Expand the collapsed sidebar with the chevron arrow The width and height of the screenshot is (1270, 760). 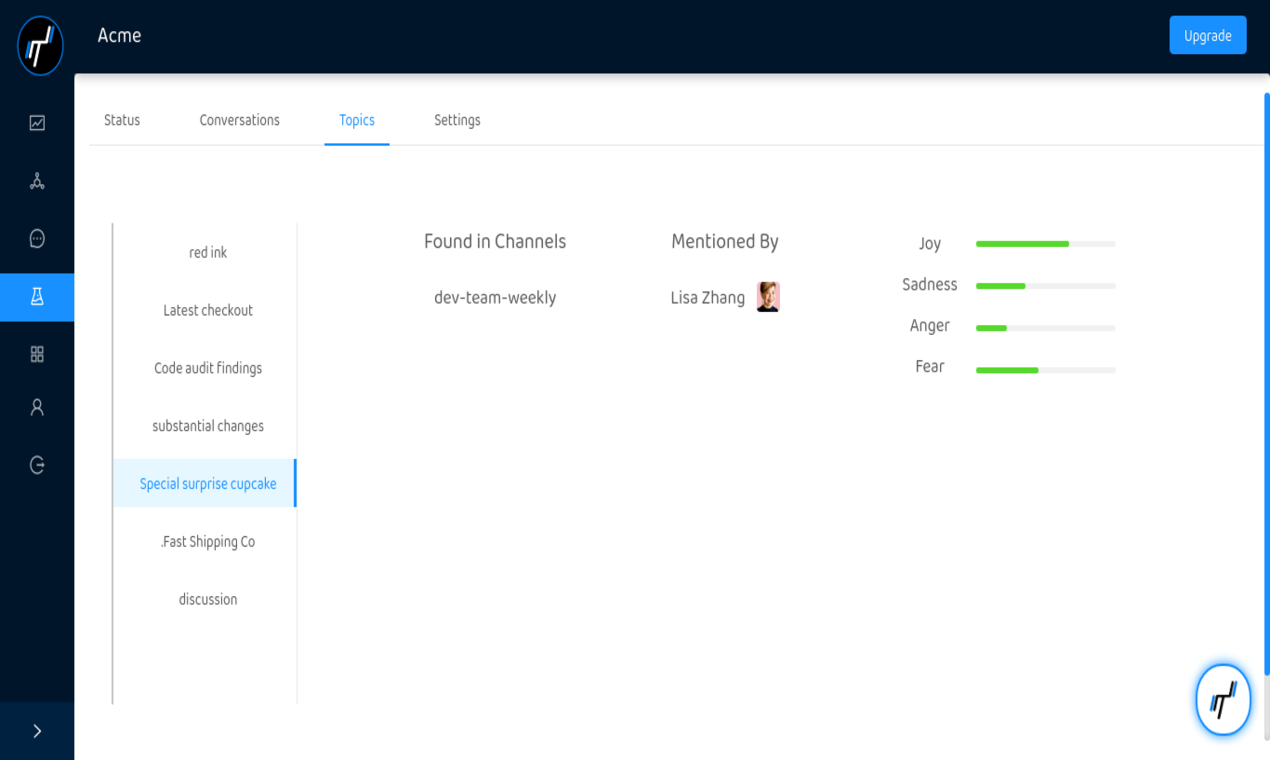click(x=37, y=731)
